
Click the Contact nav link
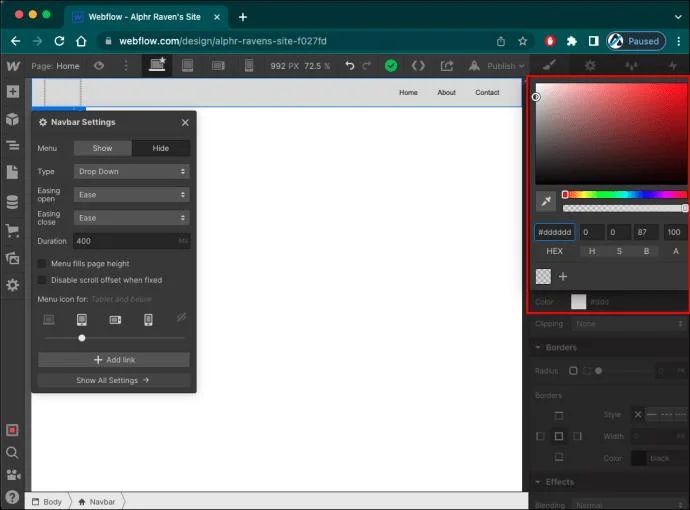(487, 92)
